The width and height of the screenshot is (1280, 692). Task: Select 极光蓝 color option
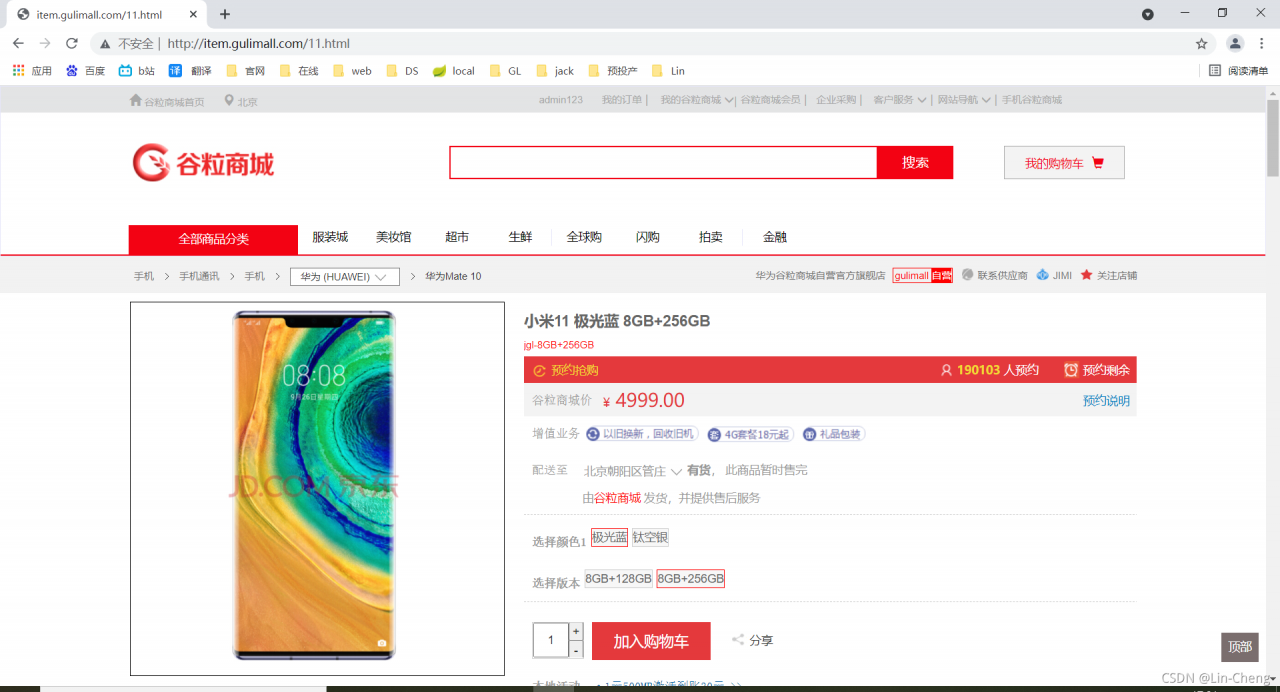[x=609, y=537]
